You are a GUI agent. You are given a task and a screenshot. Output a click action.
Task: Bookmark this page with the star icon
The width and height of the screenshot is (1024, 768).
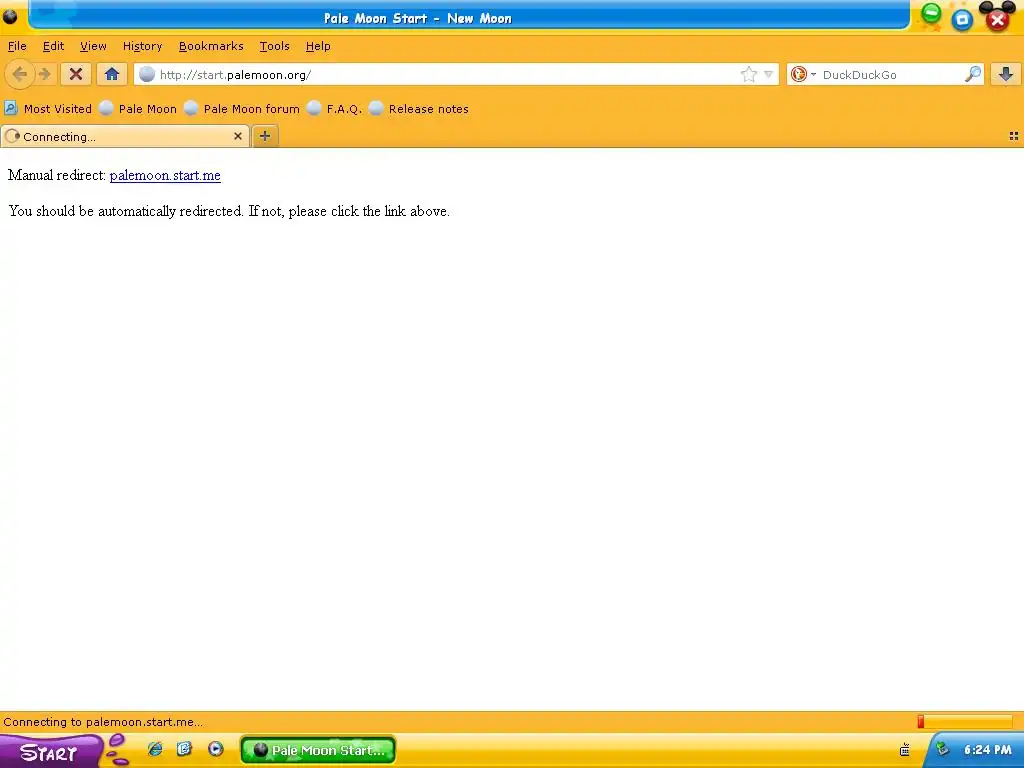point(748,74)
